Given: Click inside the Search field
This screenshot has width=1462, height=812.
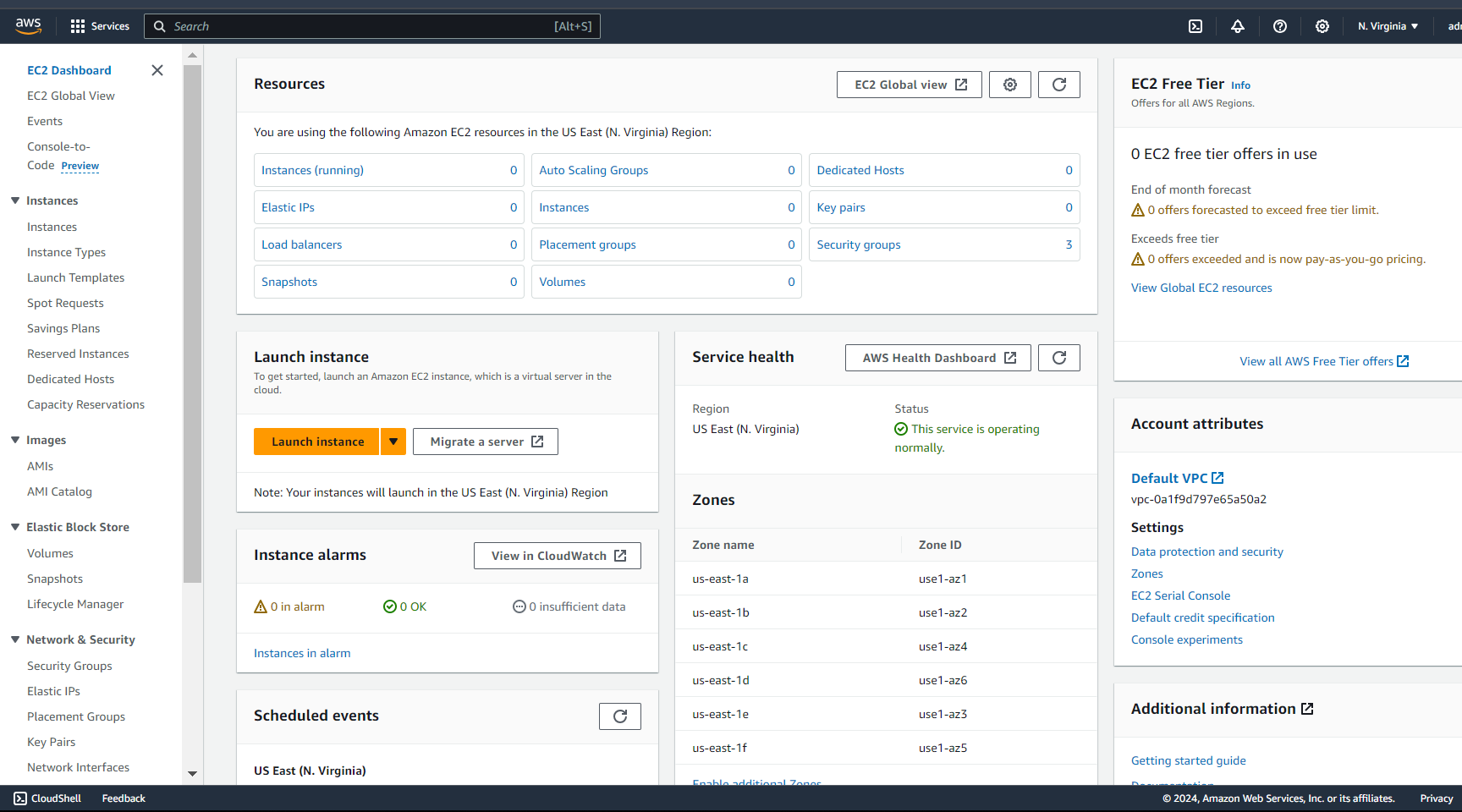Looking at the screenshot, I should [x=372, y=26].
